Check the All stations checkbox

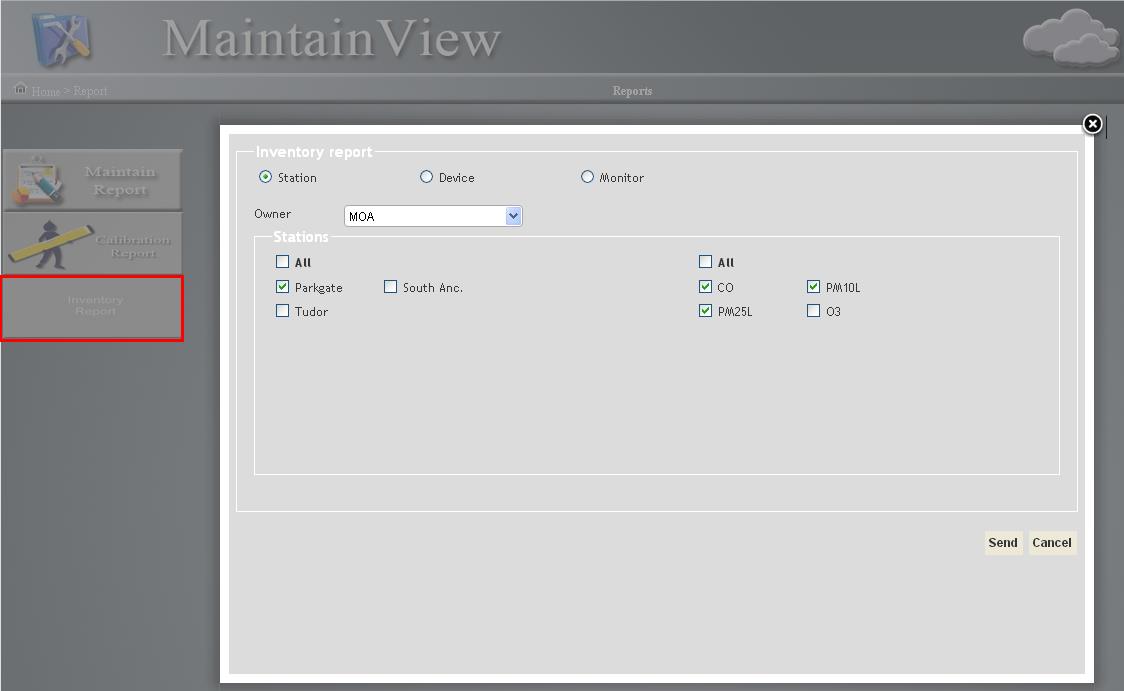[282, 262]
